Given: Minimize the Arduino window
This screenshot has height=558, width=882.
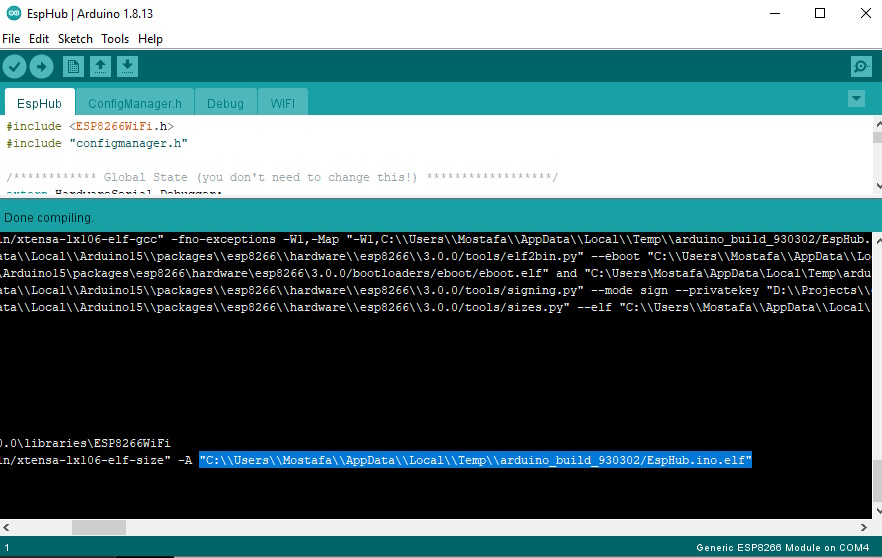Looking at the screenshot, I should [775, 13].
